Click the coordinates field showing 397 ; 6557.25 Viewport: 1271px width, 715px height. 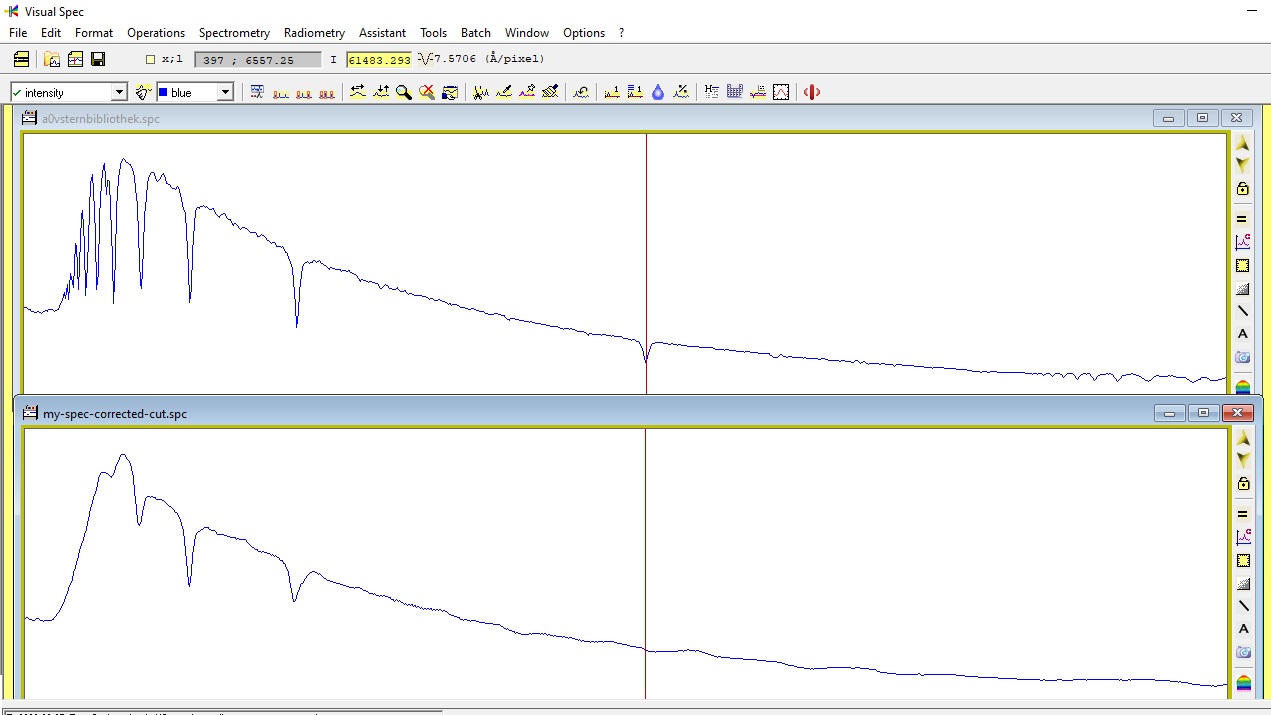(x=258, y=60)
